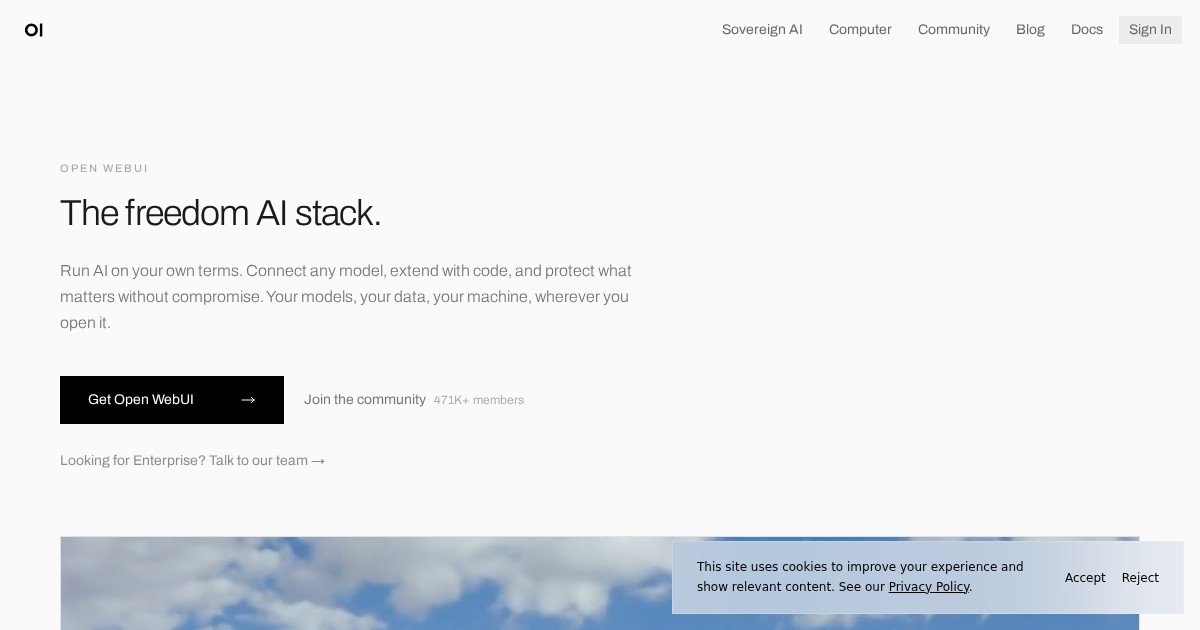The height and width of the screenshot is (630, 1200).
Task: Click the OI logo in the header
Action: coord(34,30)
